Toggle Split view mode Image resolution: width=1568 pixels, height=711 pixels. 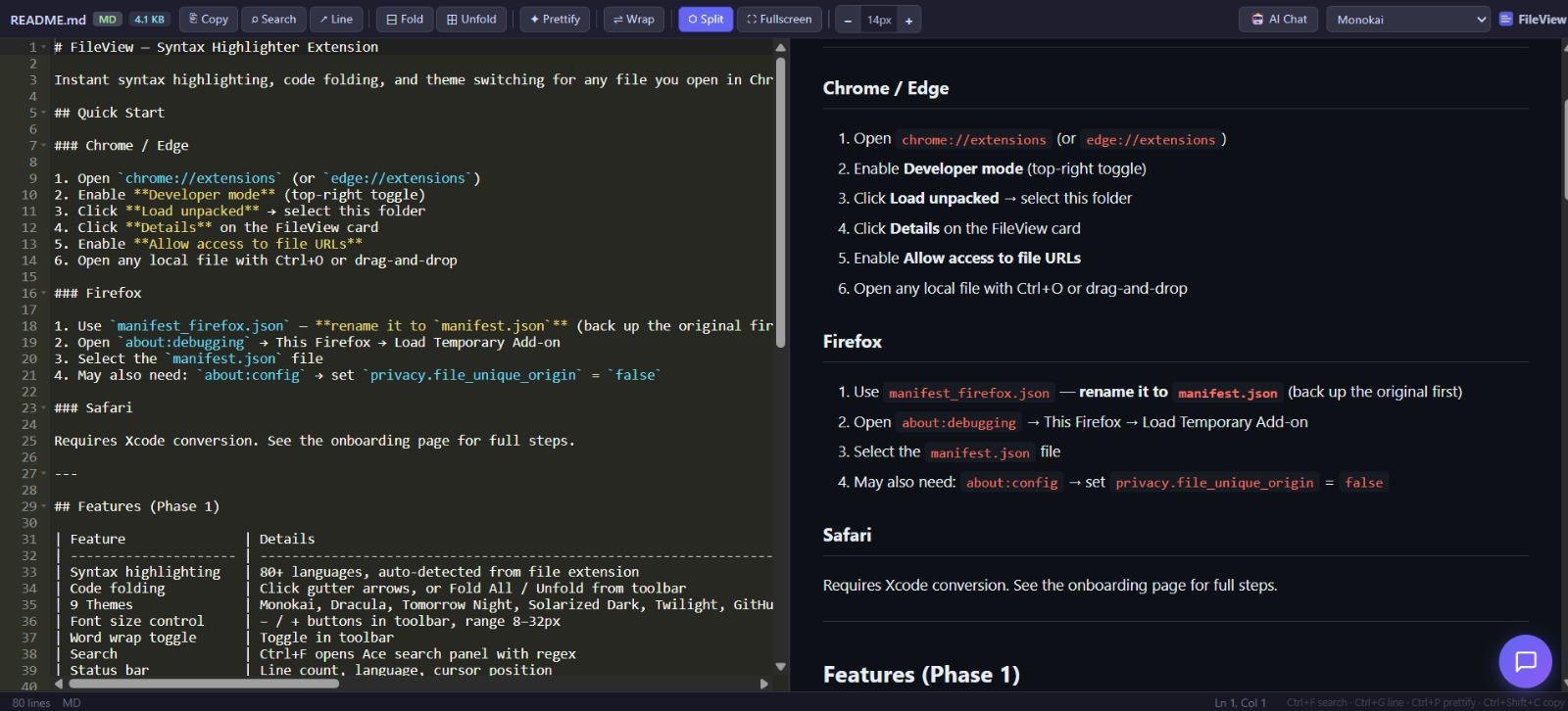(x=706, y=19)
